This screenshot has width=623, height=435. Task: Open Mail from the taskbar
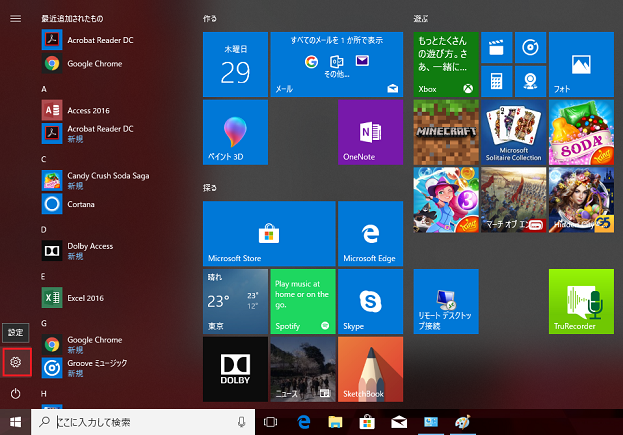pos(399,422)
